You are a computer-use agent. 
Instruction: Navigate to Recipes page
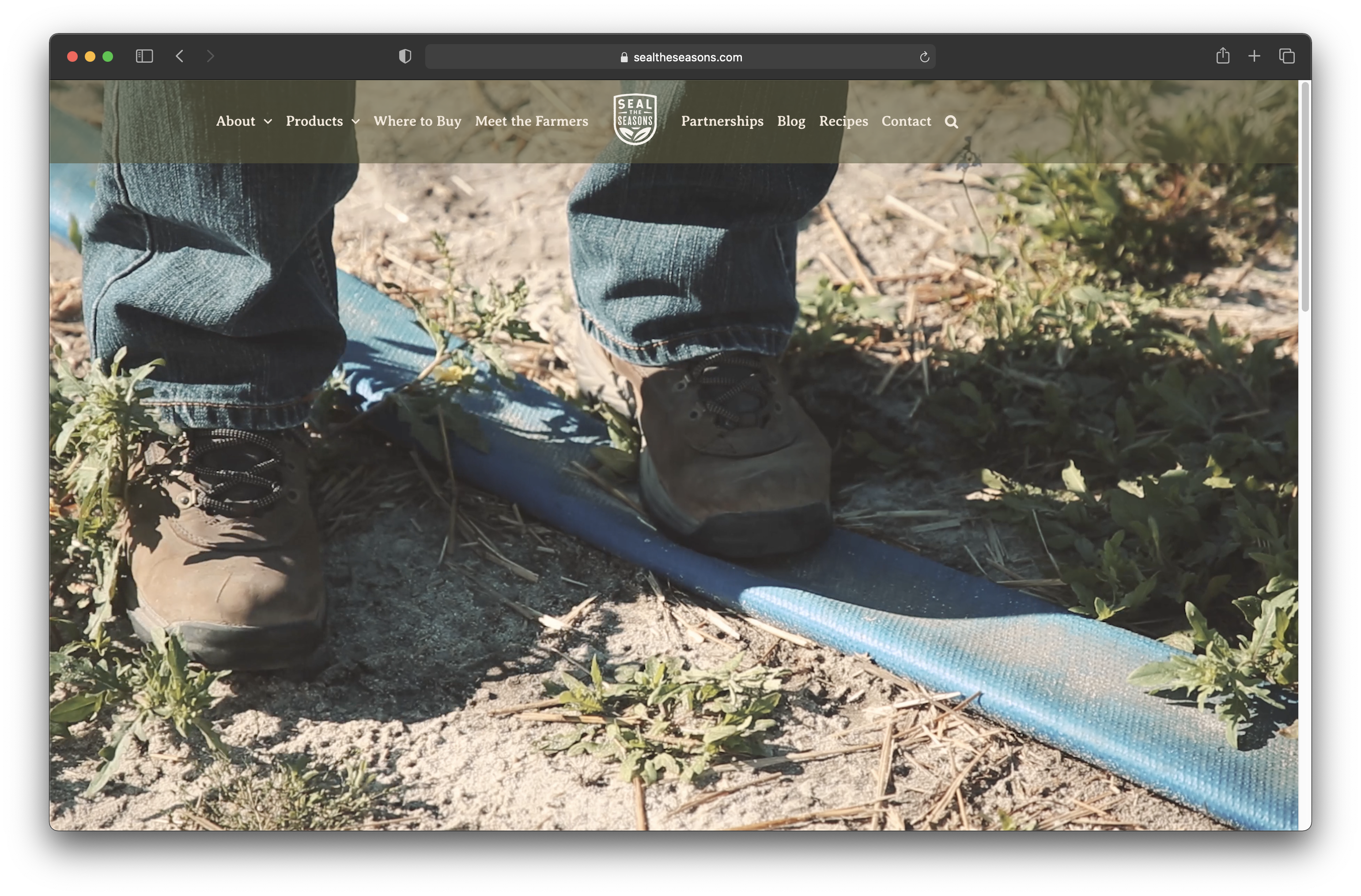(x=843, y=121)
